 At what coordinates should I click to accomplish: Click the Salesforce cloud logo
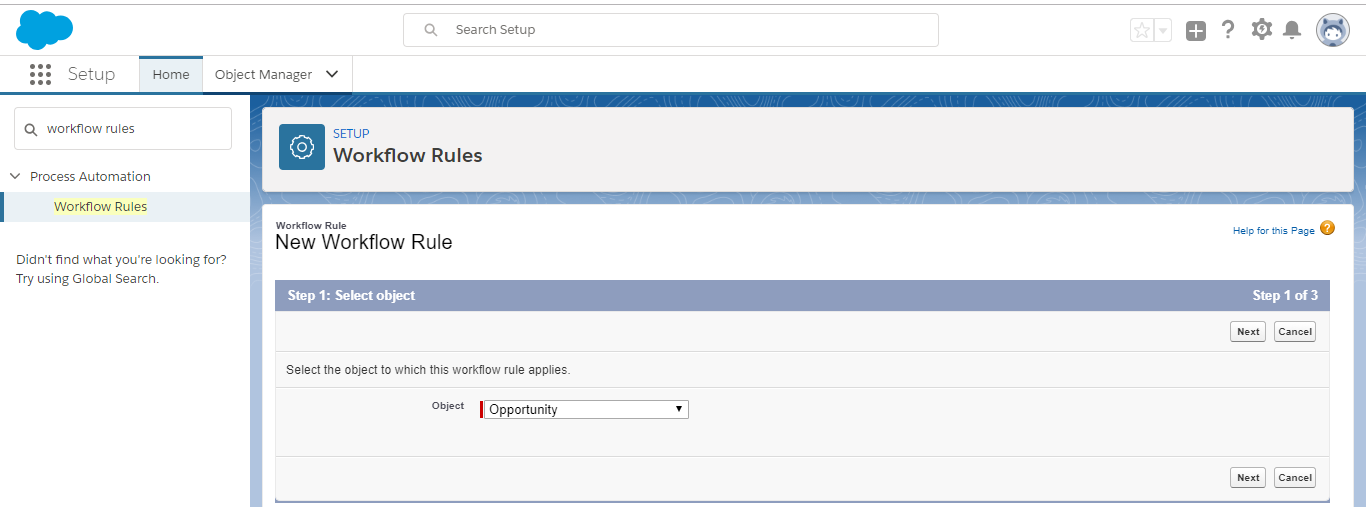[44, 29]
